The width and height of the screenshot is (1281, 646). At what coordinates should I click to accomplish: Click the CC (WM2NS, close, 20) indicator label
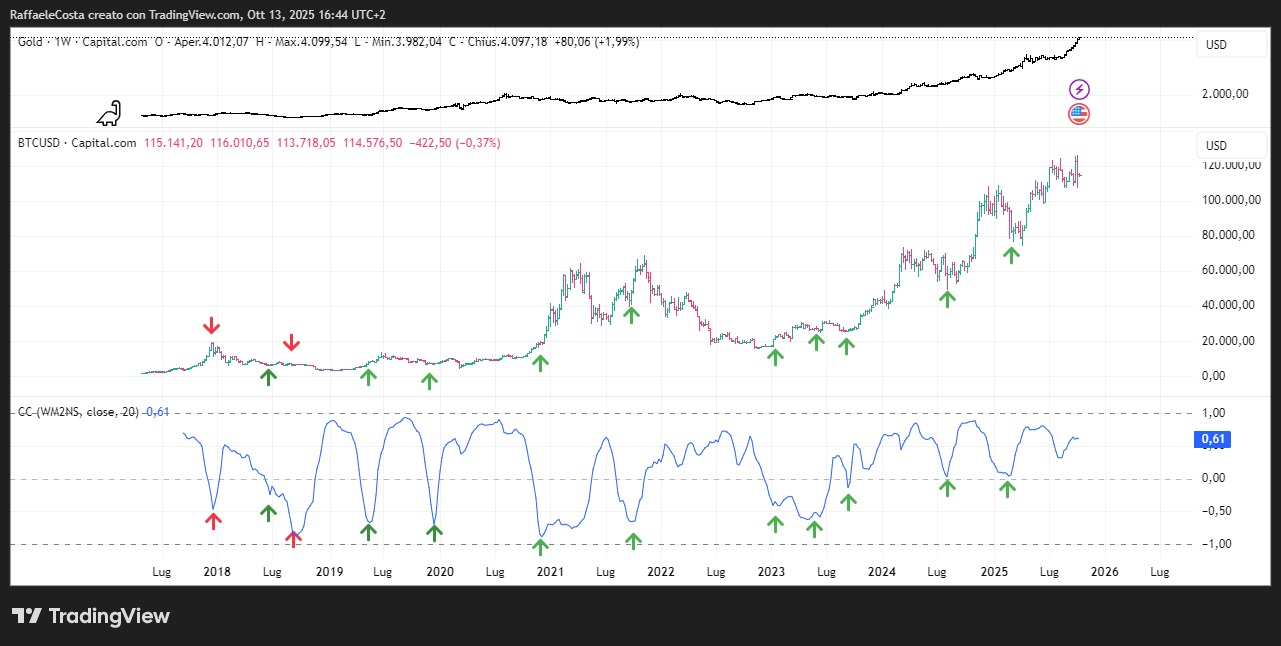point(78,412)
